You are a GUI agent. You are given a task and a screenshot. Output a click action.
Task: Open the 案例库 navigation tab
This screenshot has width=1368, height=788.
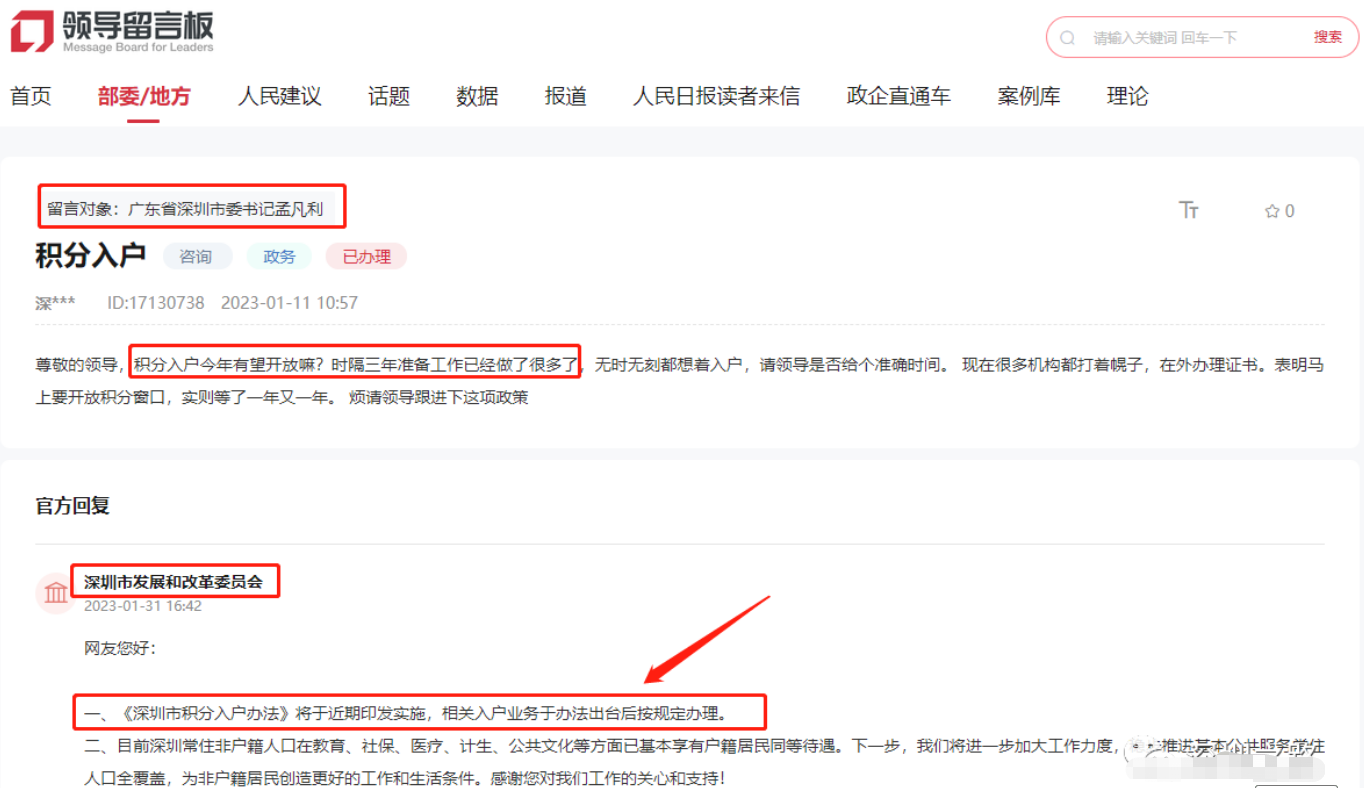click(1029, 96)
